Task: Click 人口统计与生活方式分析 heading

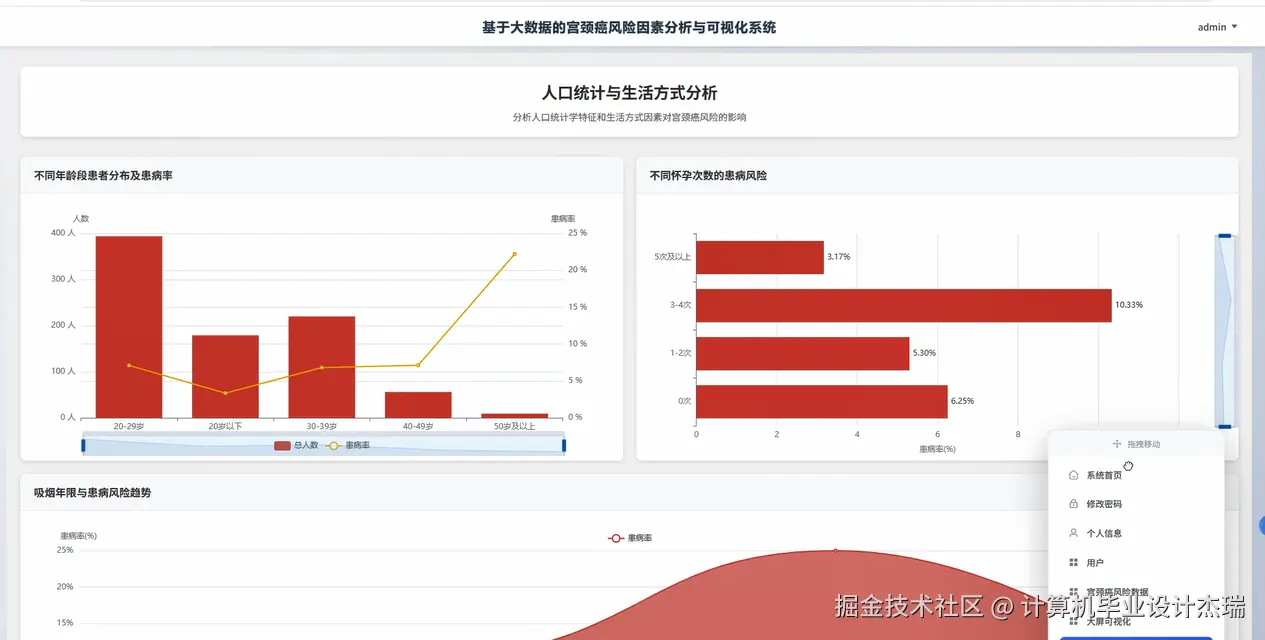Action: click(629, 93)
